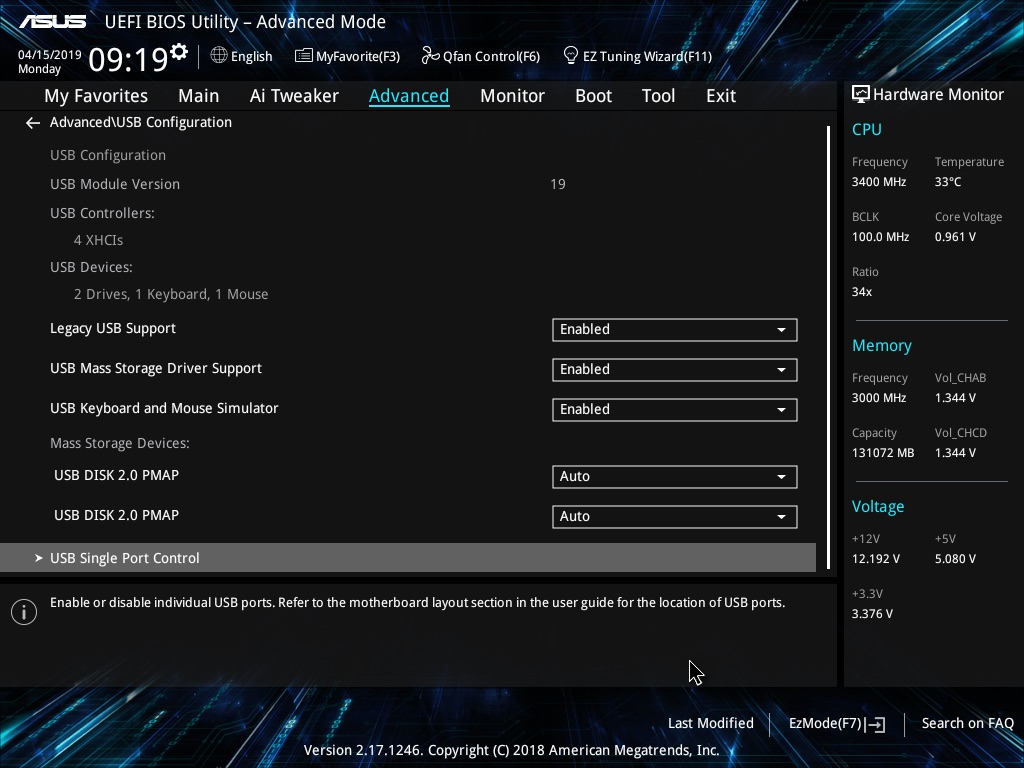Click the Advanced\USB Configuration breadcrumb text

tap(141, 123)
